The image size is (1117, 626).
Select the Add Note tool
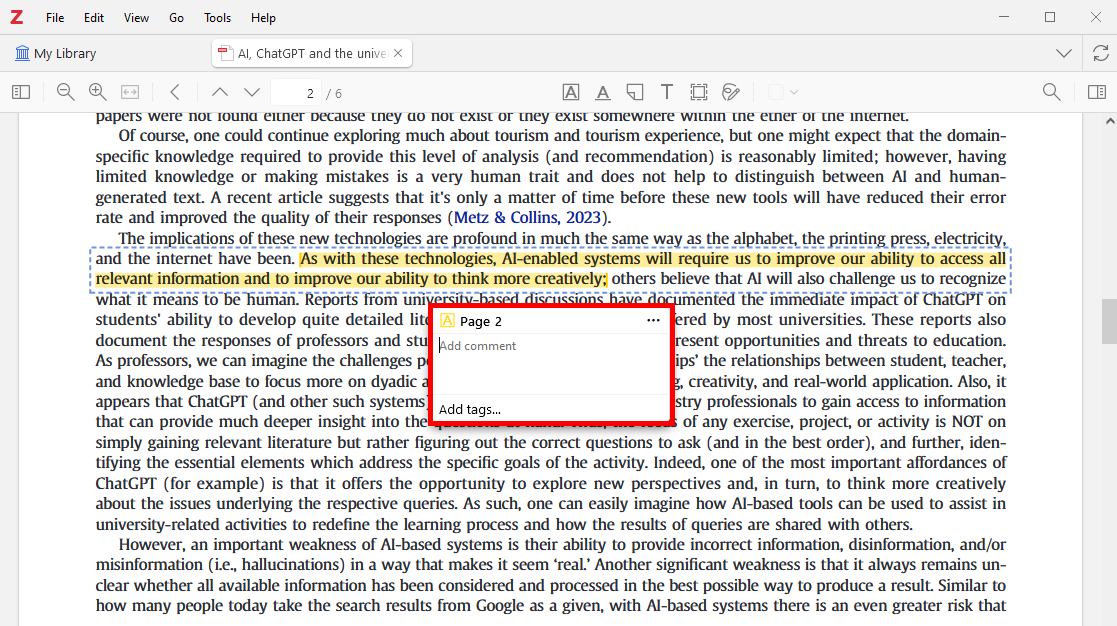(x=635, y=92)
